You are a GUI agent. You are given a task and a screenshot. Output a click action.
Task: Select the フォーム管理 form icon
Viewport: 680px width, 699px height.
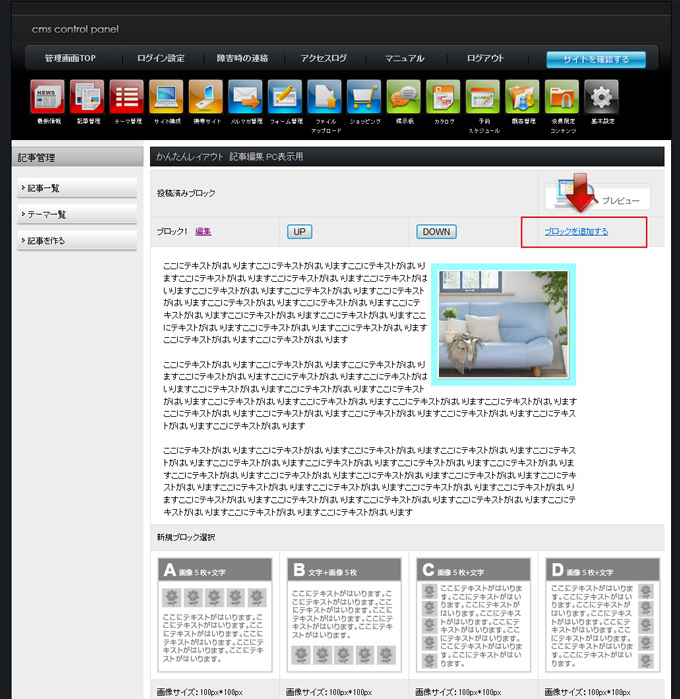click(285, 98)
